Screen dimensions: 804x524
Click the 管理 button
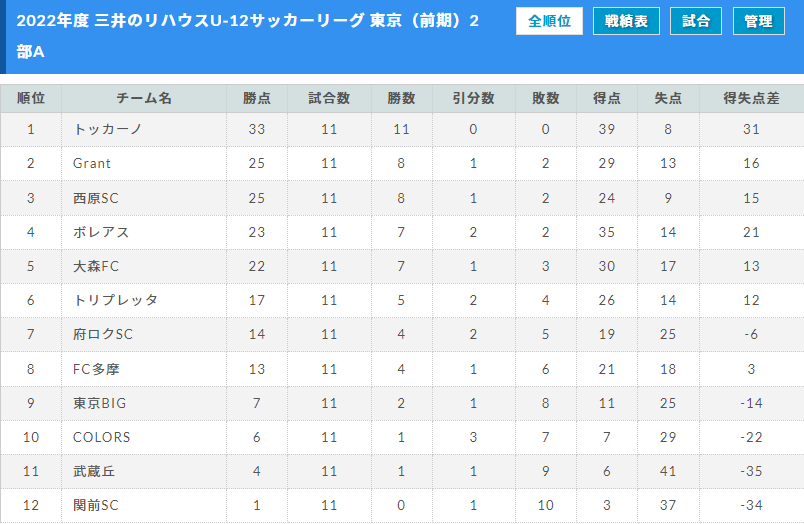(x=758, y=21)
